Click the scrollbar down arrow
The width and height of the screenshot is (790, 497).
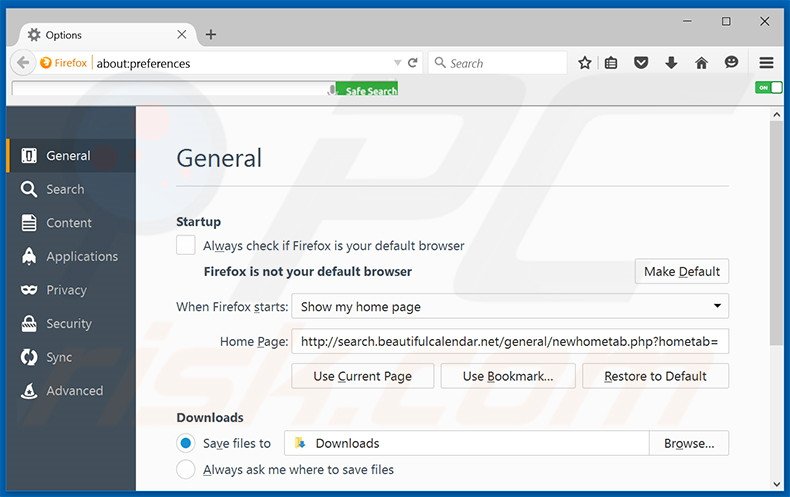click(776, 484)
